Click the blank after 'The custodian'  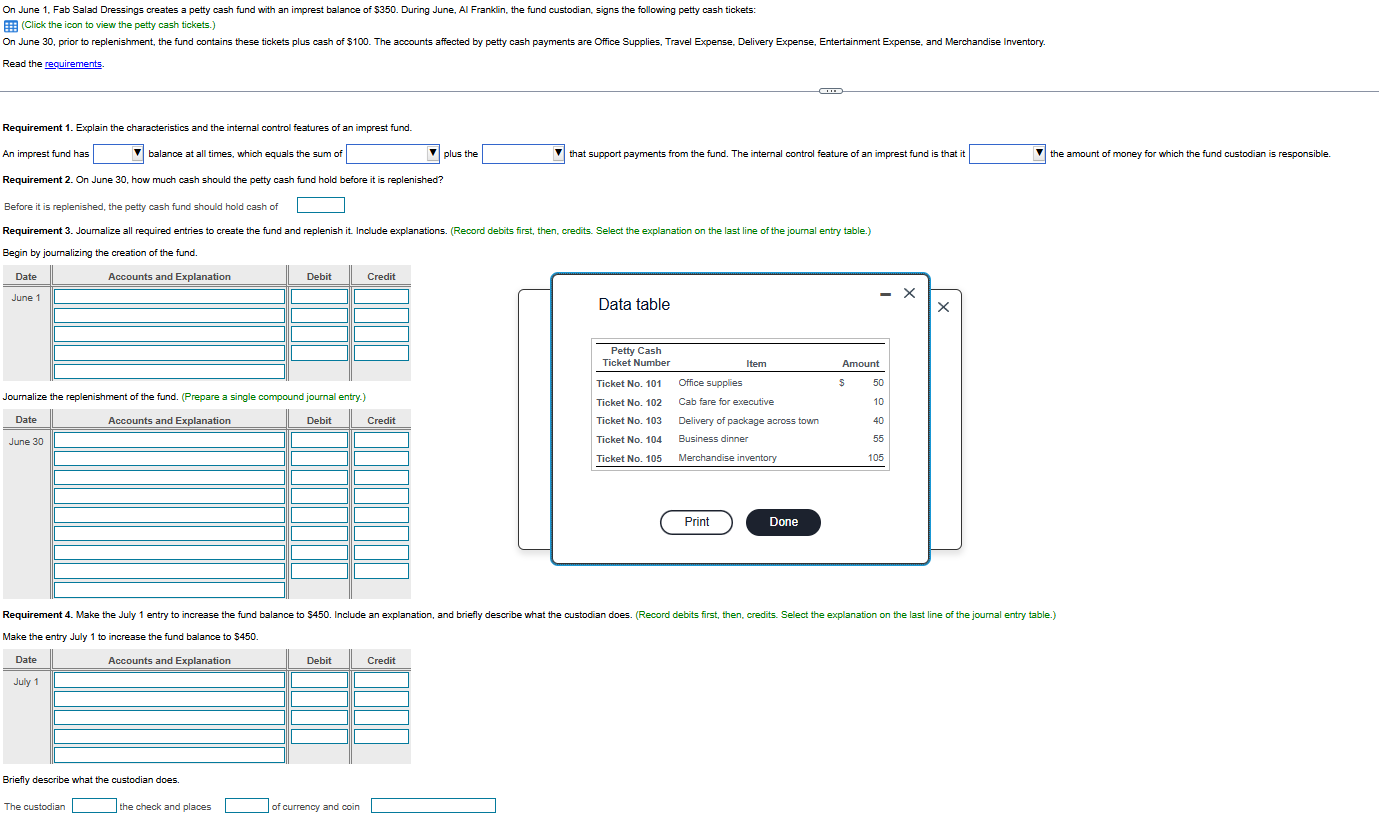click(94, 805)
